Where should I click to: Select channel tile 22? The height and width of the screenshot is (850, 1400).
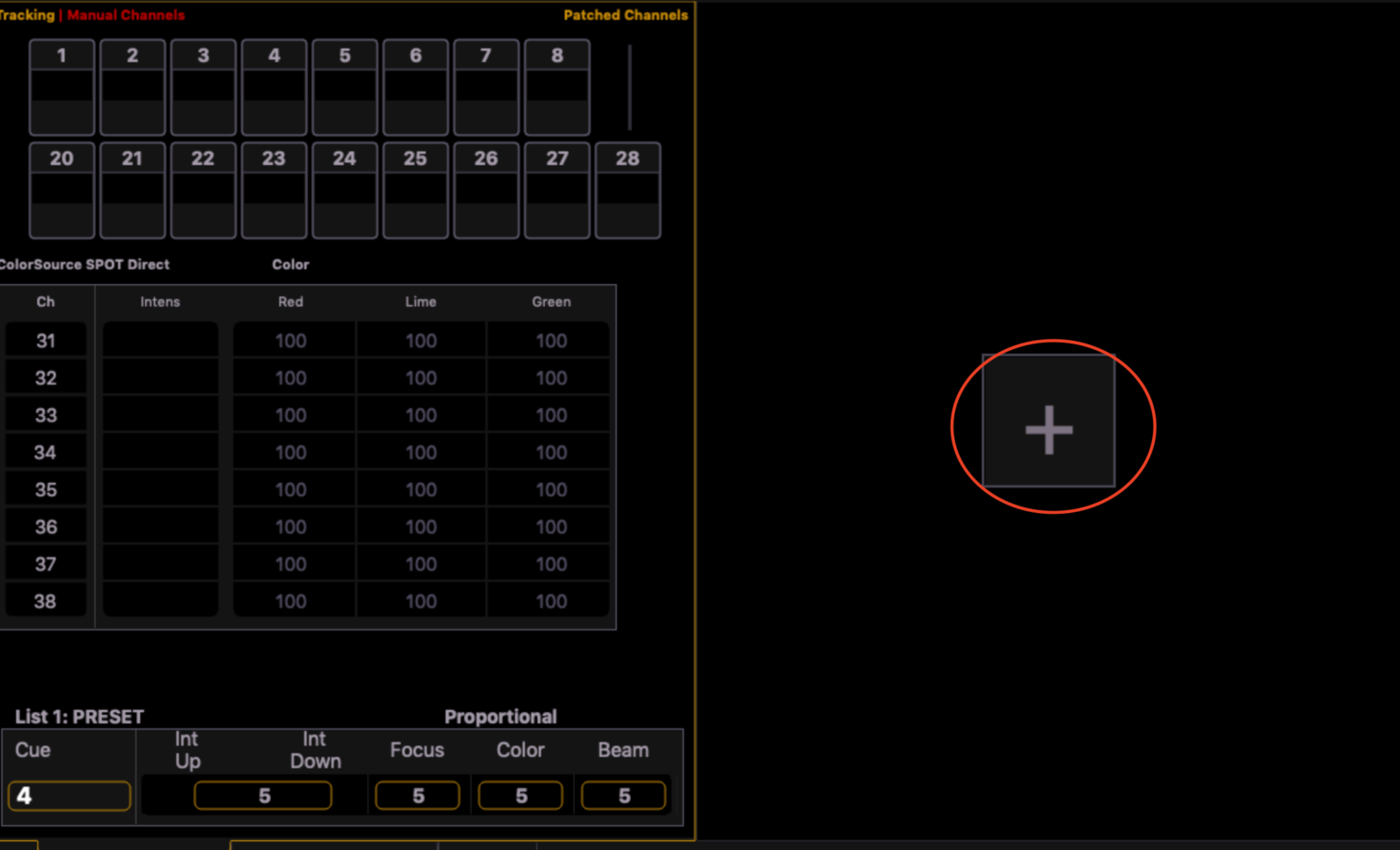[x=202, y=189]
